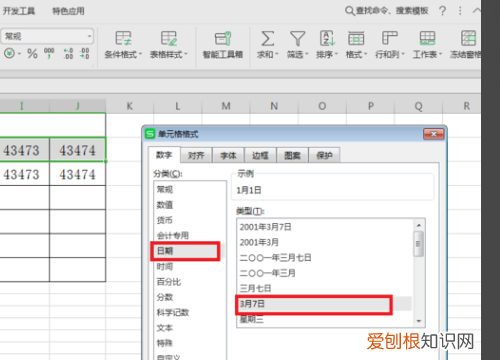Open the 开发工具 menu tab
This screenshot has width=500, height=360.
coord(19,11)
